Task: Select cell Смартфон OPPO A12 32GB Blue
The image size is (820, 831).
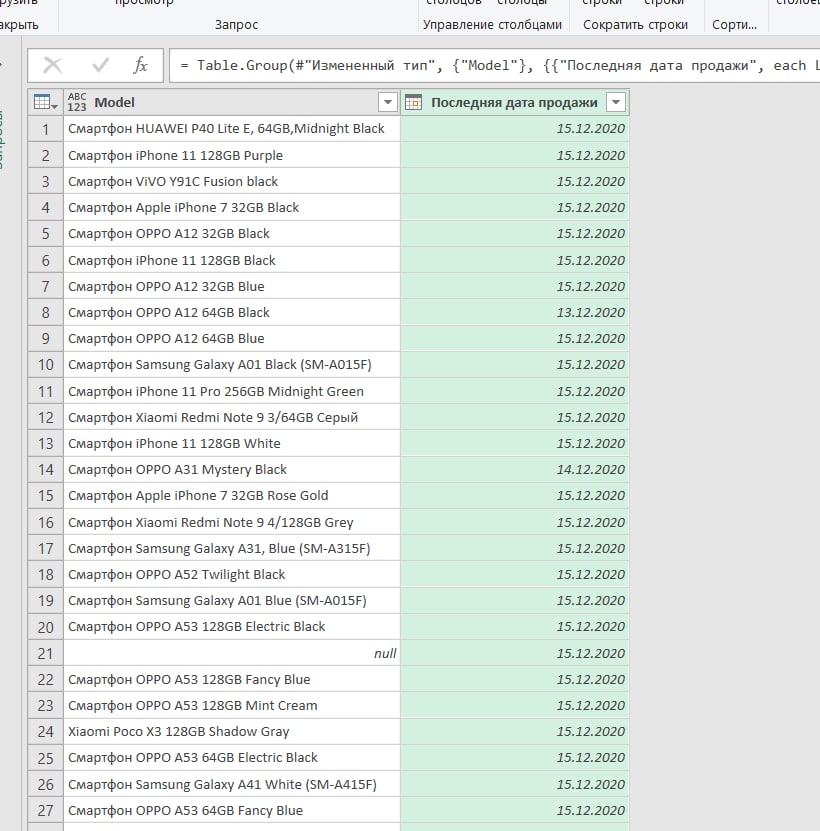Action: pos(232,286)
